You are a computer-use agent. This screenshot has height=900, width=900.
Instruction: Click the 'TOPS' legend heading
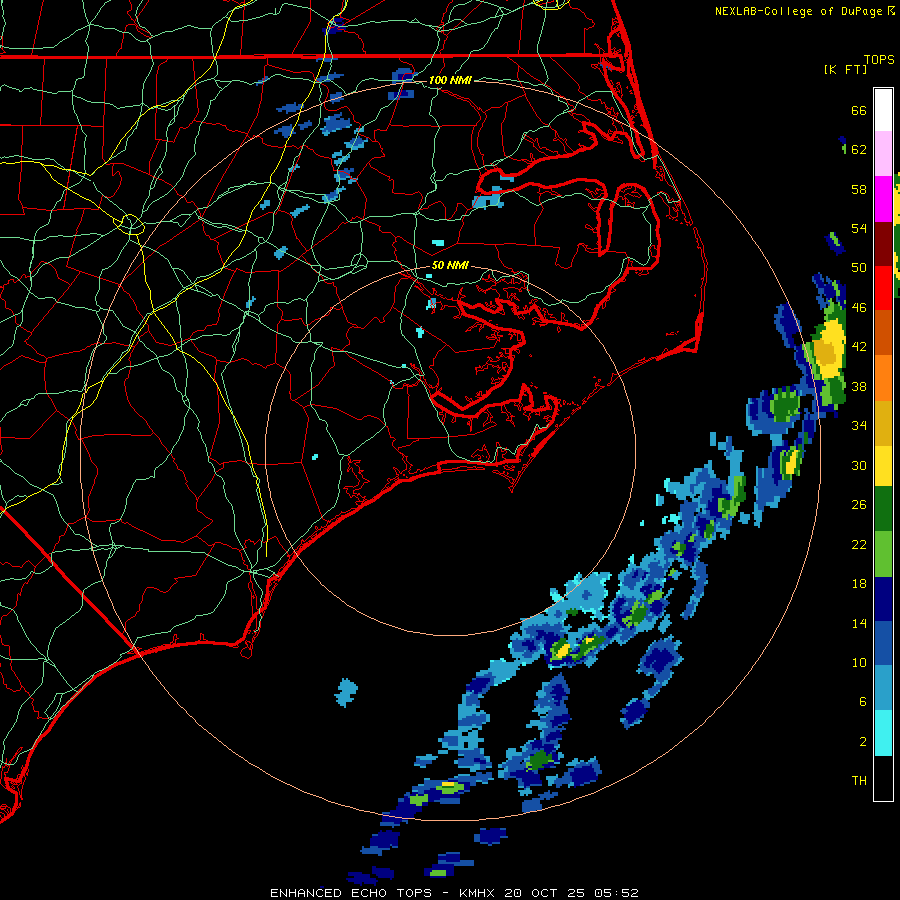click(x=879, y=60)
